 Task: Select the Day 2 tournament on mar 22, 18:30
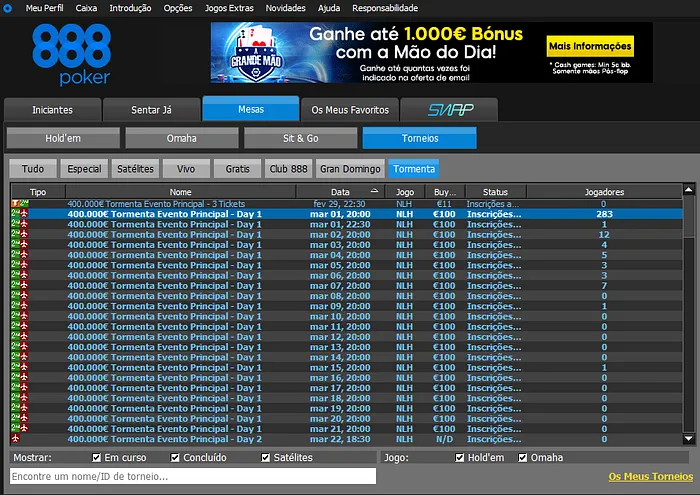(x=346, y=439)
